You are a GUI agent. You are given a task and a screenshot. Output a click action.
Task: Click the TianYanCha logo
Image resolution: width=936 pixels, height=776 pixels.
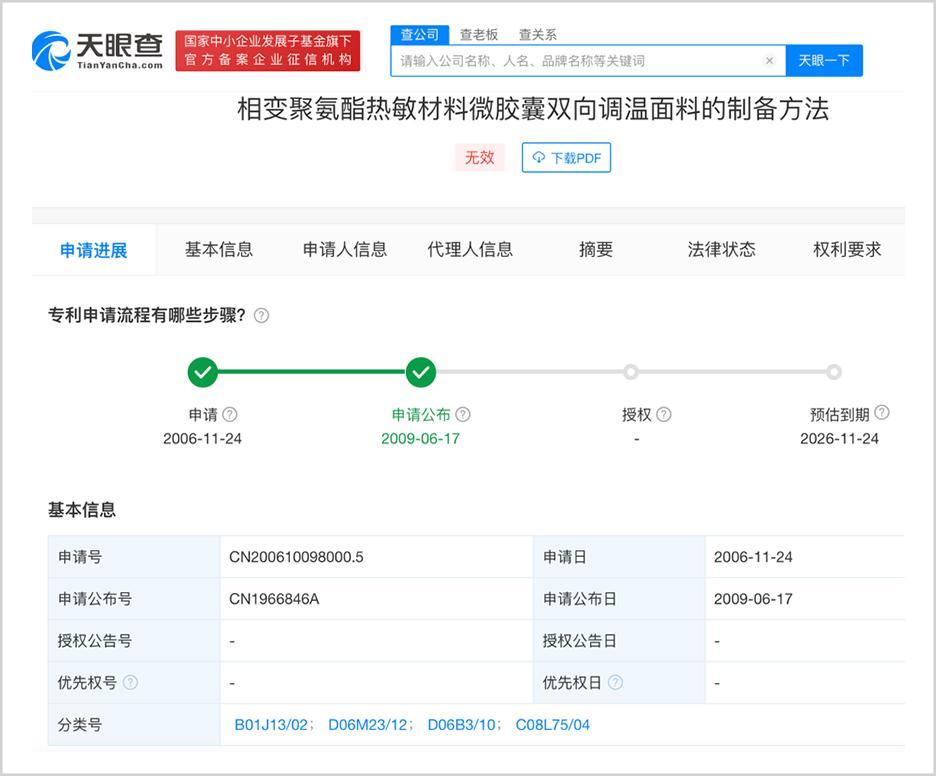point(97,50)
